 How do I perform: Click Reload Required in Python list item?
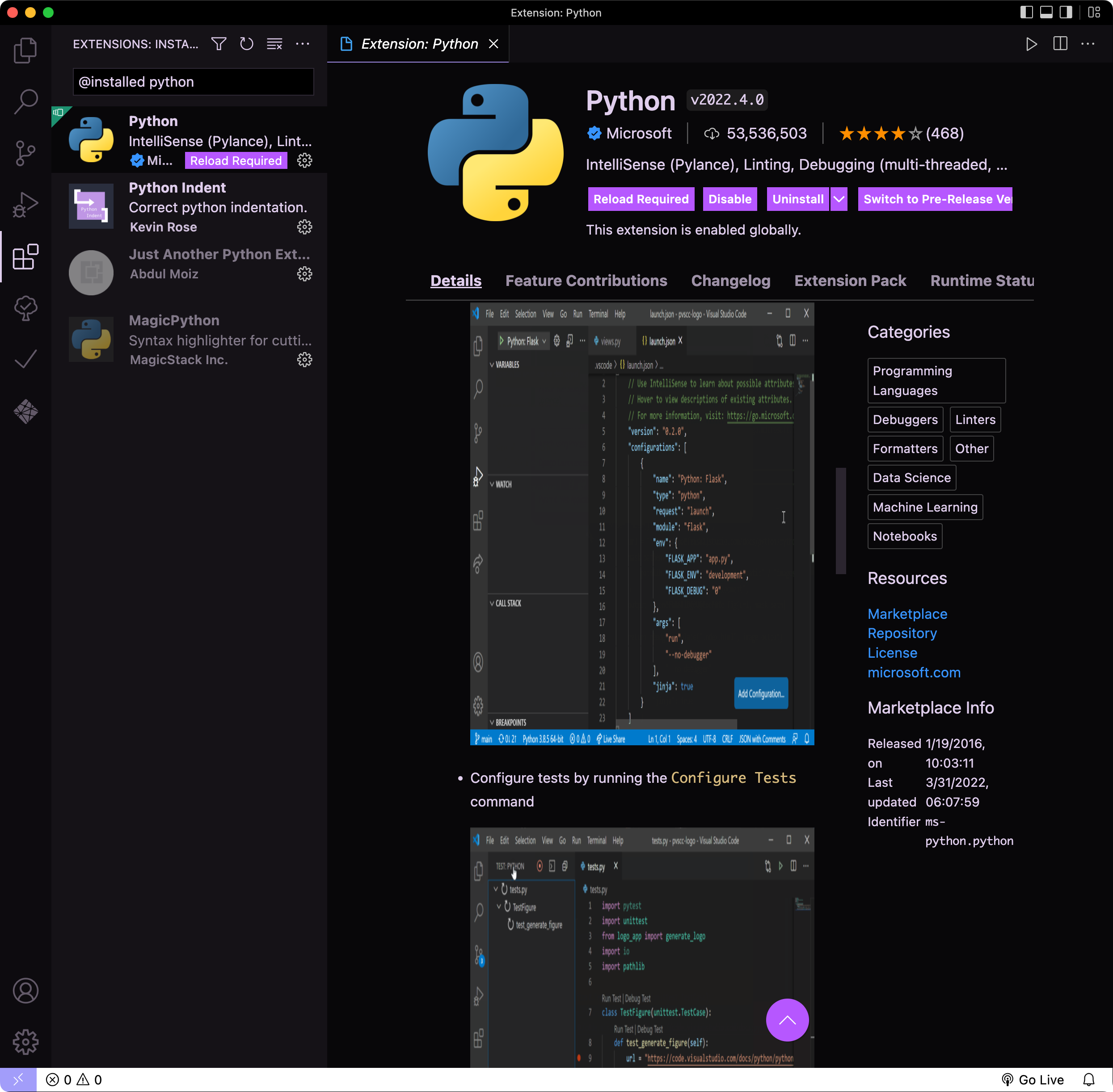(x=236, y=160)
